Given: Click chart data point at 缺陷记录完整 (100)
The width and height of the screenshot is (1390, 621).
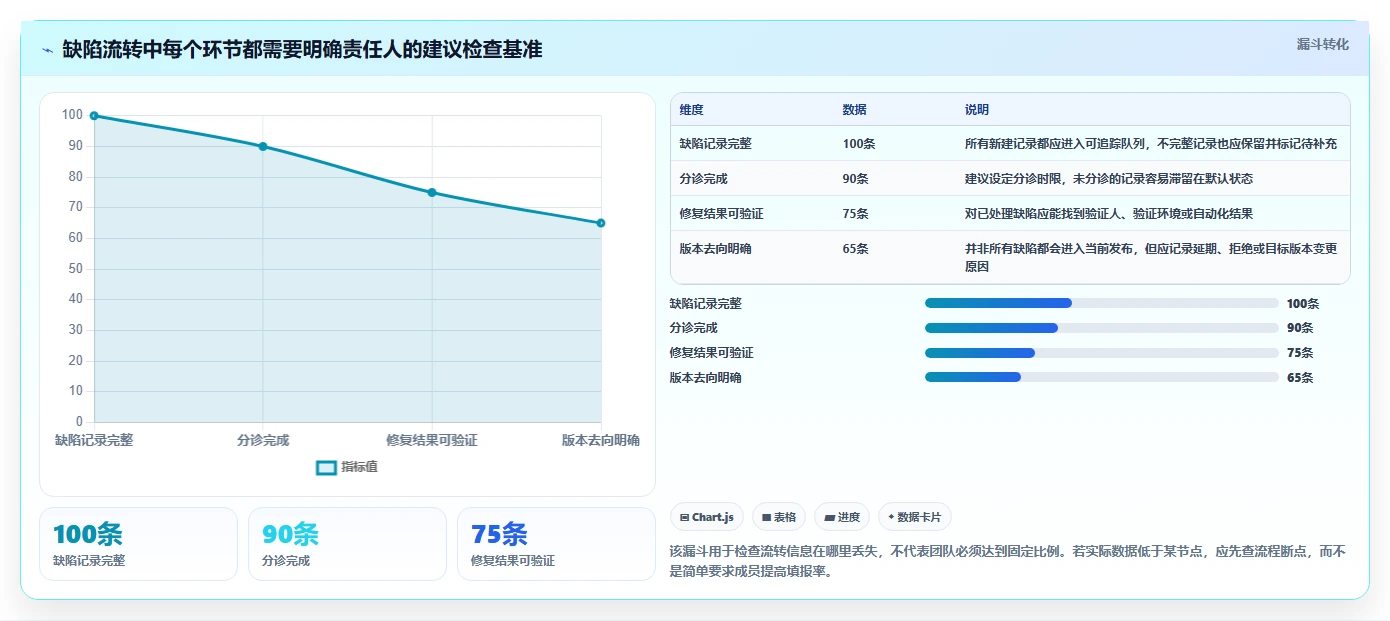Looking at the screenshot, I should tap(94, 116).
